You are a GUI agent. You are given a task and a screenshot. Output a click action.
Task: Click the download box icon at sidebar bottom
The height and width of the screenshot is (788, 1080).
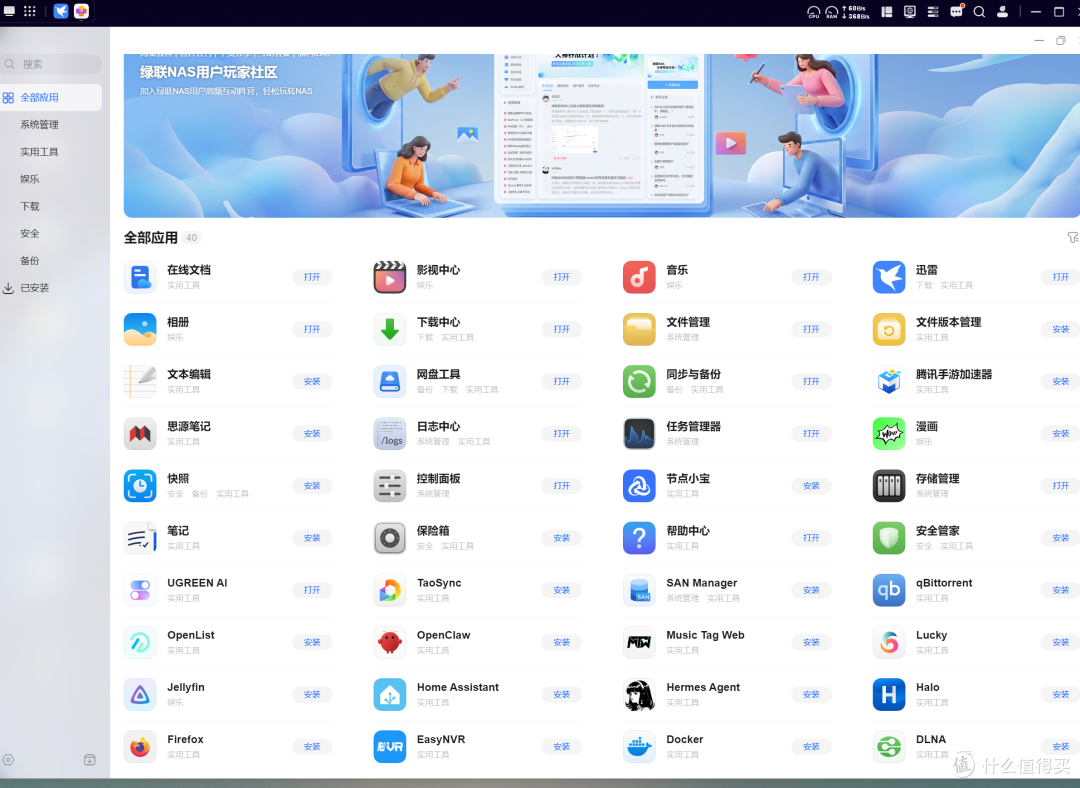pyautogui.click(x=90, y=760)
